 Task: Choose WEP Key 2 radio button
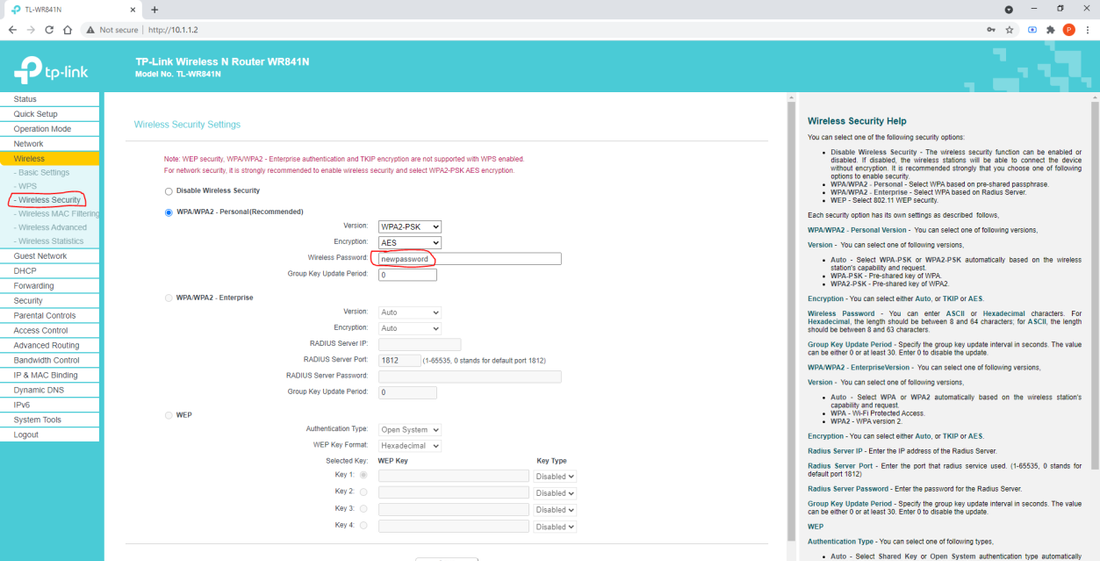click(x=363, y=492)
